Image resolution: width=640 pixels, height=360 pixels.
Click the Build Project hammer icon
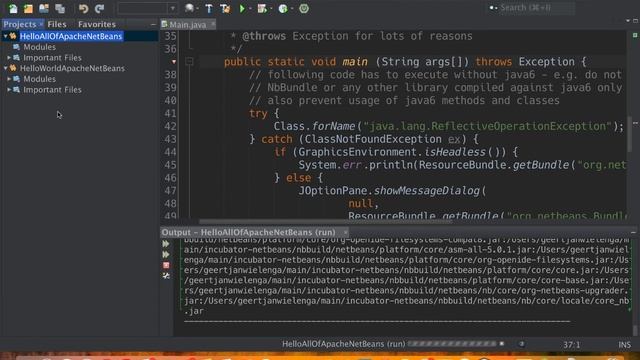pyautogui.click(x=209, y=8)
